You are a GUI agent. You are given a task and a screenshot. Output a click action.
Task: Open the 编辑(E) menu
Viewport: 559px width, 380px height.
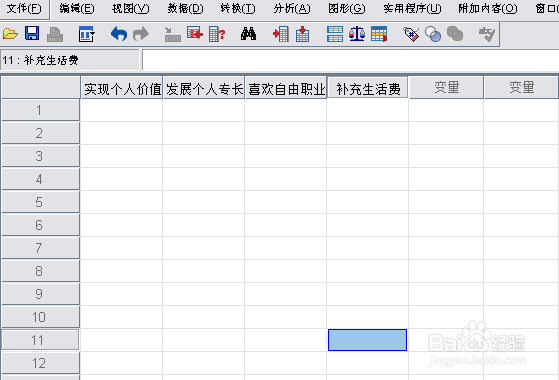pyautogui.click(x=77, y=8)
